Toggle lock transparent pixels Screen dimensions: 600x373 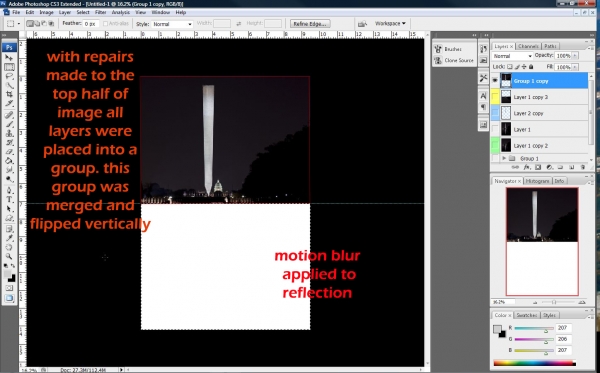click(510, 67)
